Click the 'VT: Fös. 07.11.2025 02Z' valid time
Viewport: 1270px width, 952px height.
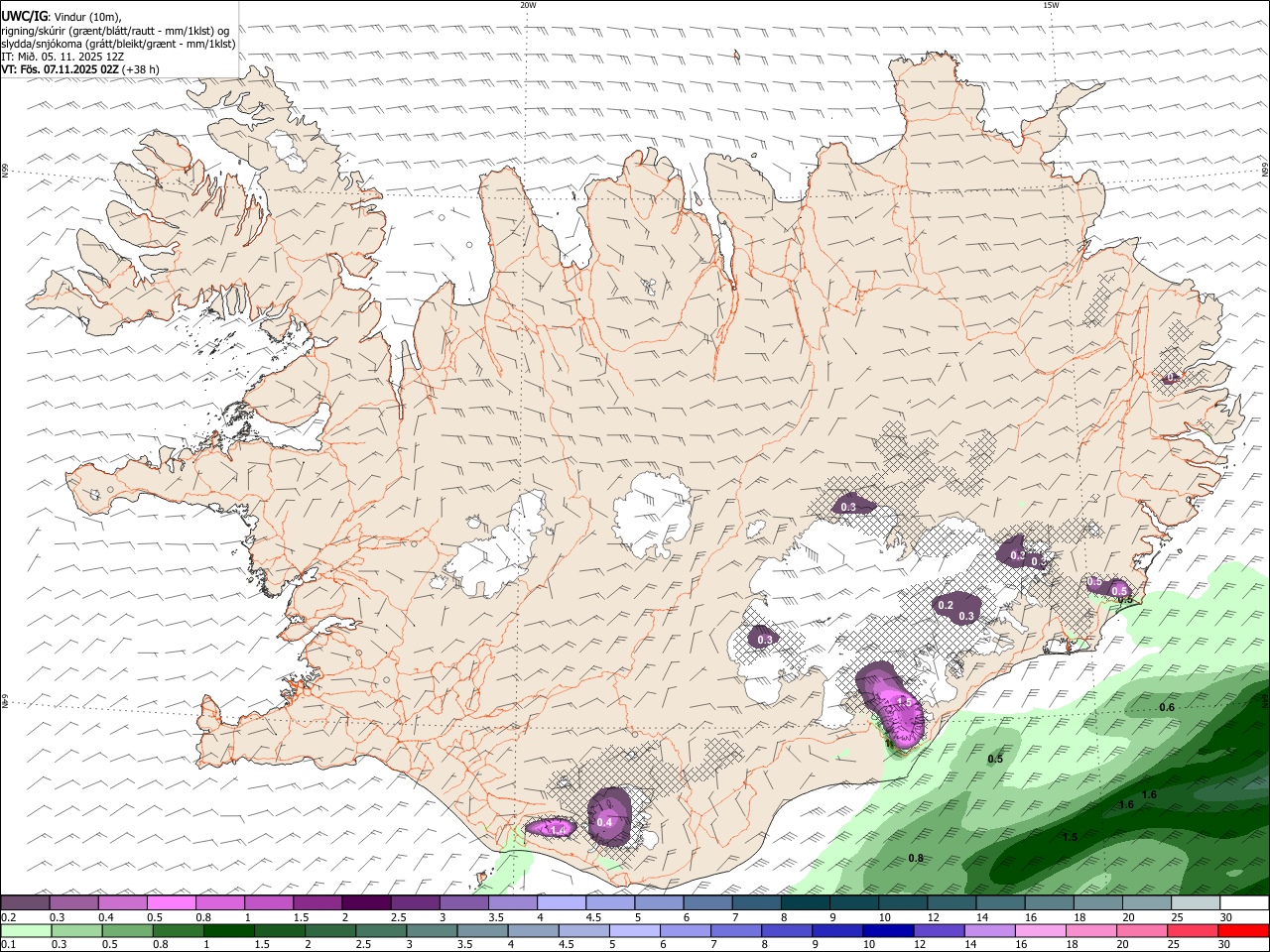pos(60,69)
